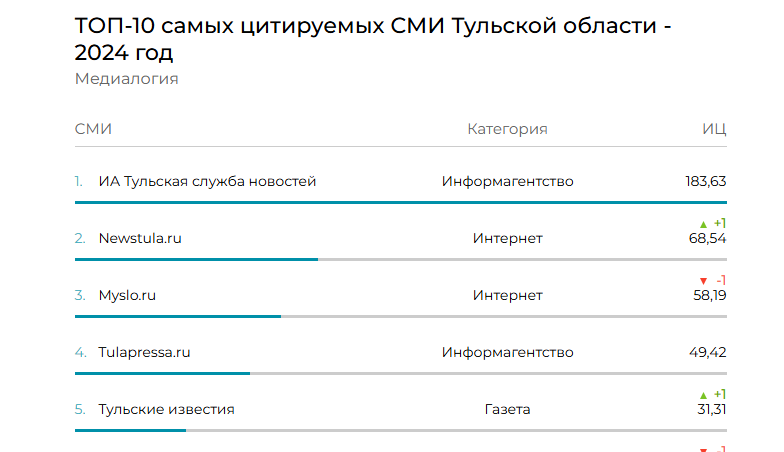Click Интернет category next to Myslo.ru
784x452 pixels.
tap(507, 295)
